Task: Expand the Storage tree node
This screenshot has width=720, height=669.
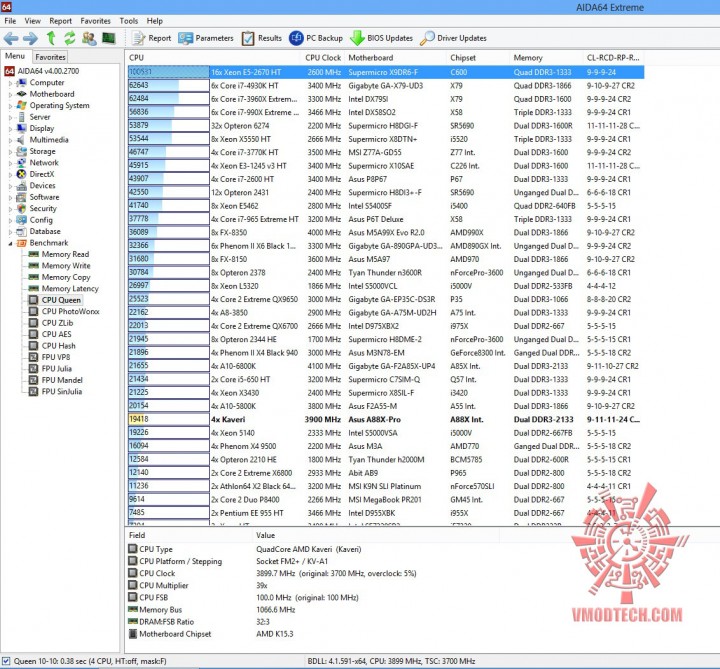Action: pos(11,152)
